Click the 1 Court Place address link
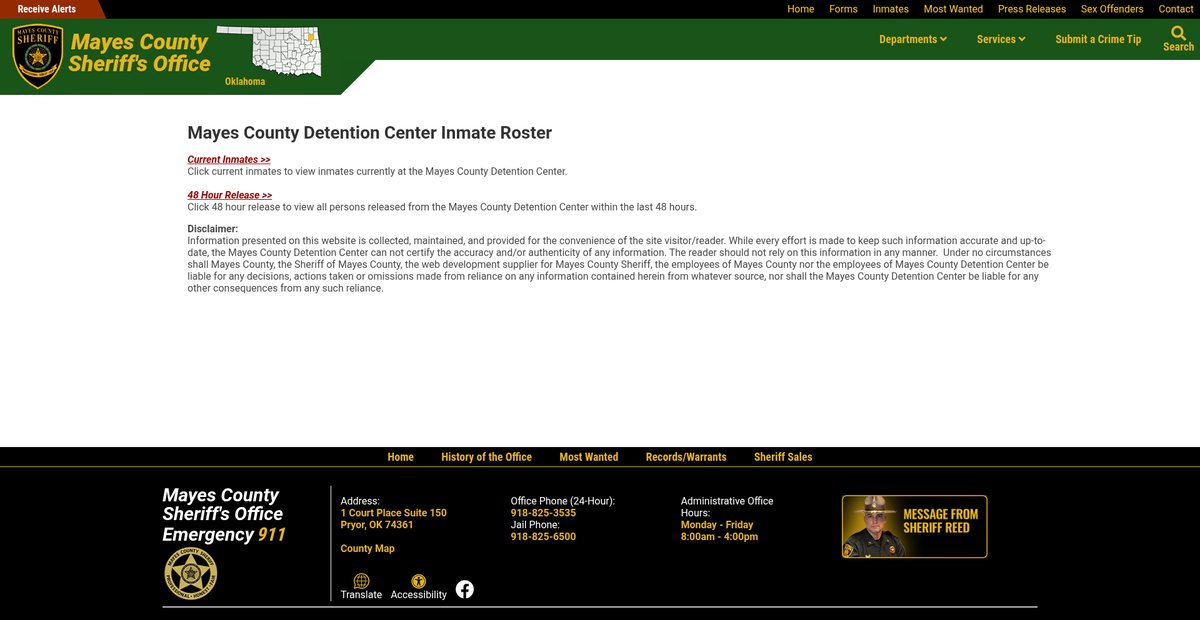The width and height of the screenshot is (1200, 620). [x=394, y=519]
